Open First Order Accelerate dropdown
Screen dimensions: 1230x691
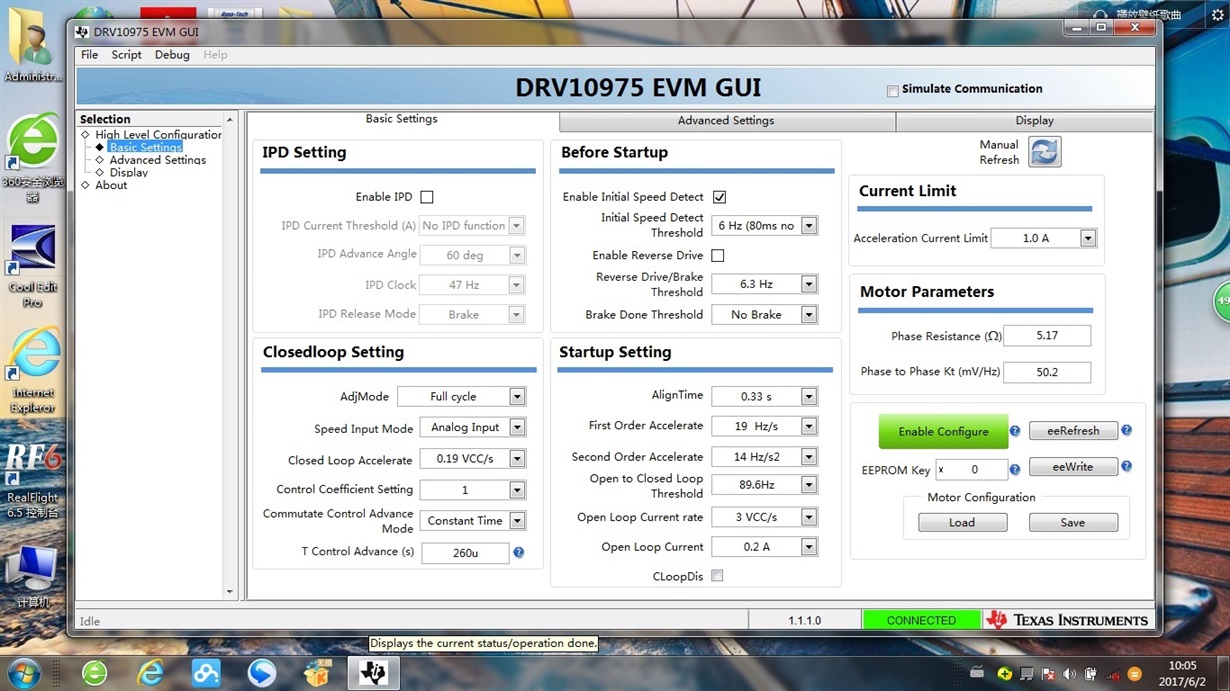[x=809, y=426]
